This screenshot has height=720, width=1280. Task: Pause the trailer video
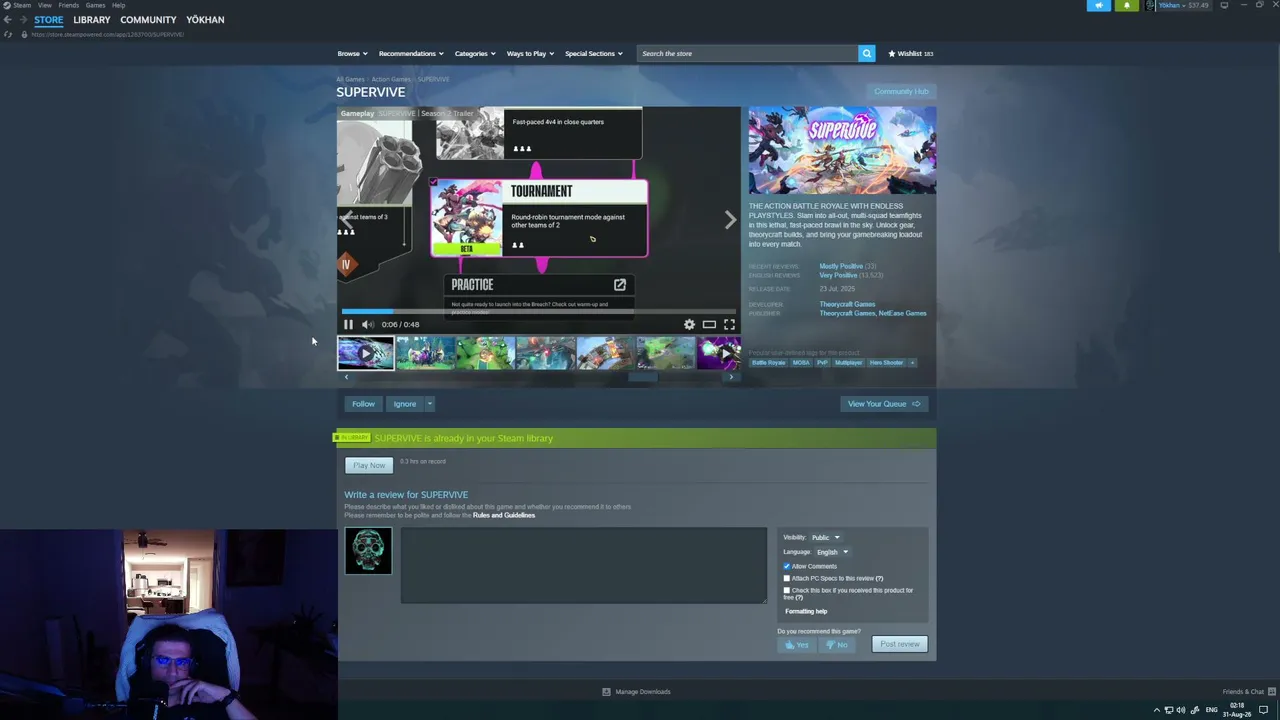click(x=348, y=324)
